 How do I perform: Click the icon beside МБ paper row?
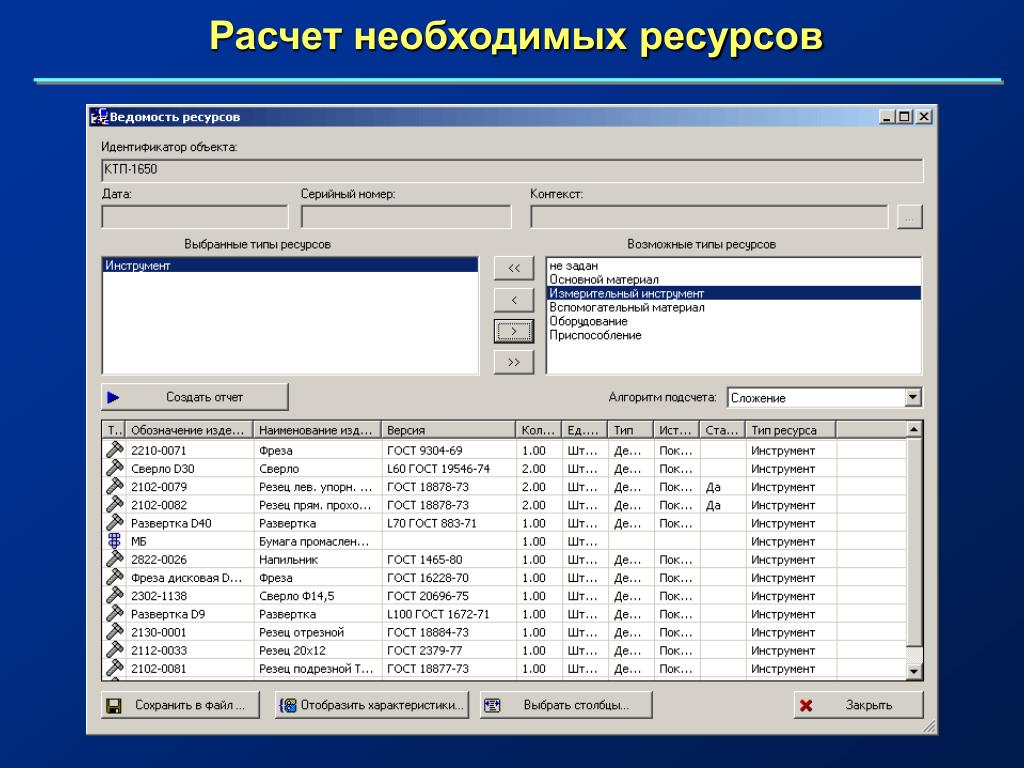114,541
